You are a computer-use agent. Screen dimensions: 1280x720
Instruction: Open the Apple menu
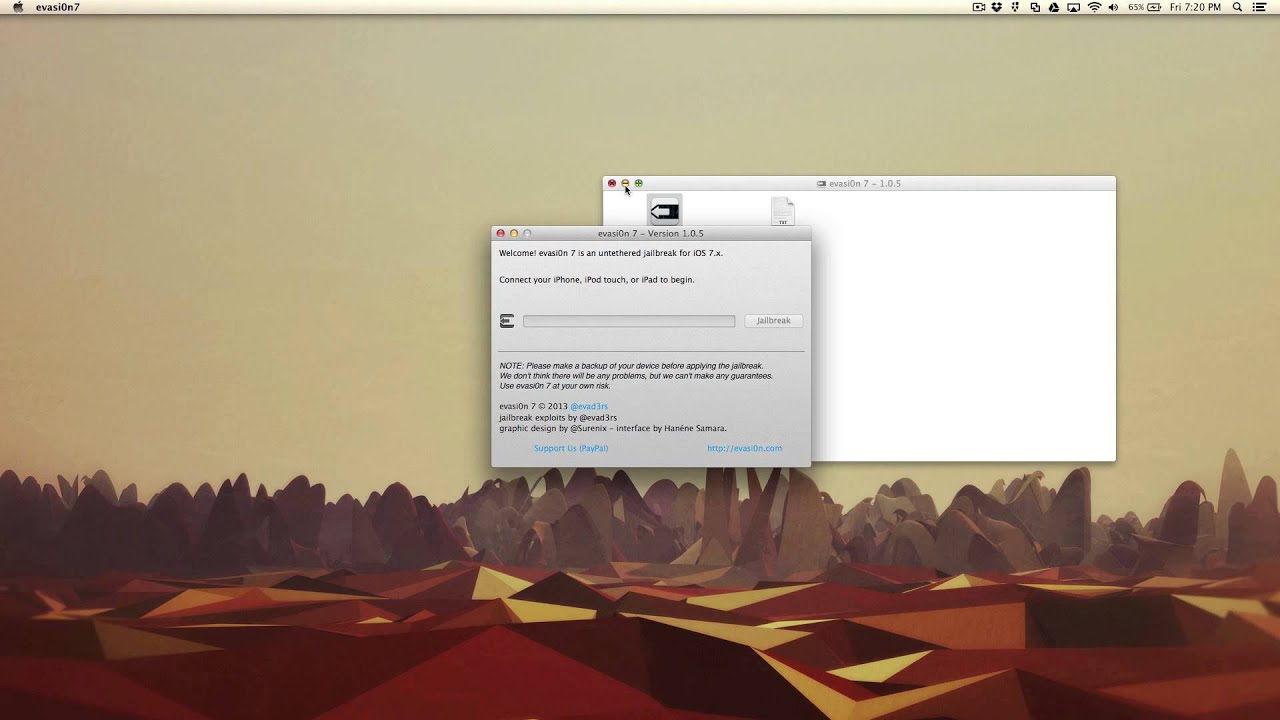point(17,7)
